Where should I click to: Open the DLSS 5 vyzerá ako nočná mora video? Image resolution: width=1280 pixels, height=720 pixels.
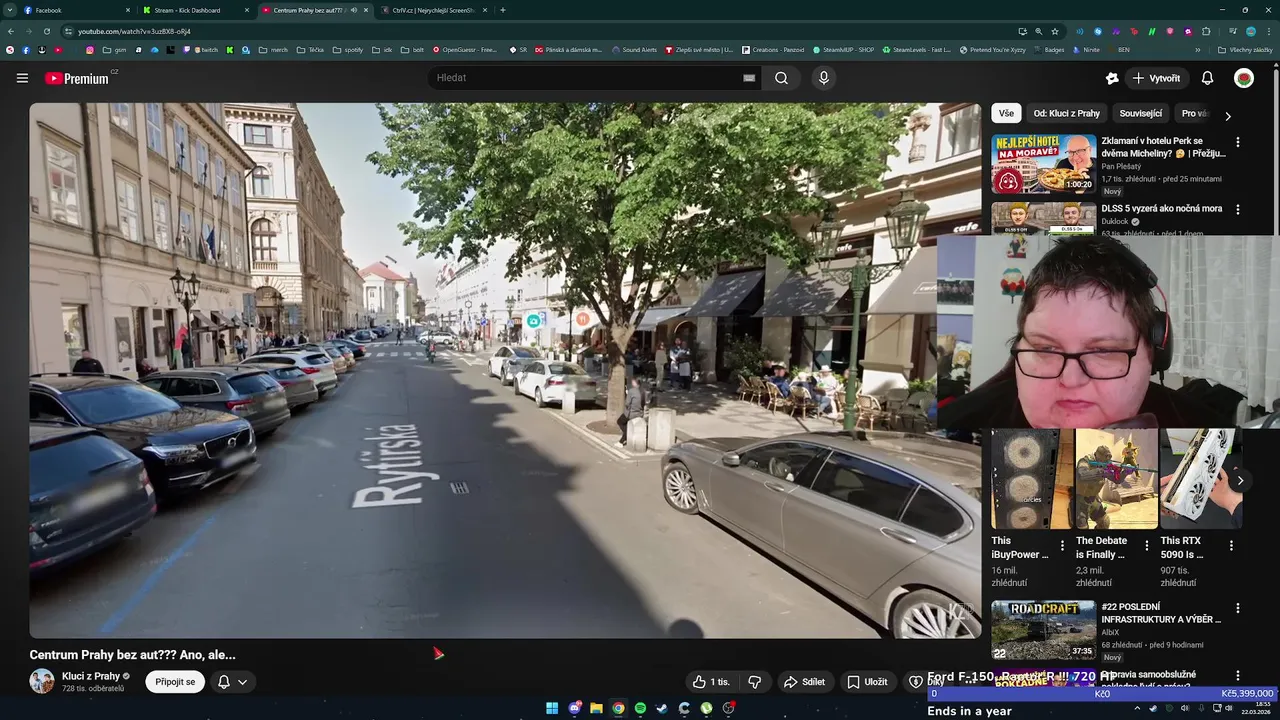(1162, 209)
